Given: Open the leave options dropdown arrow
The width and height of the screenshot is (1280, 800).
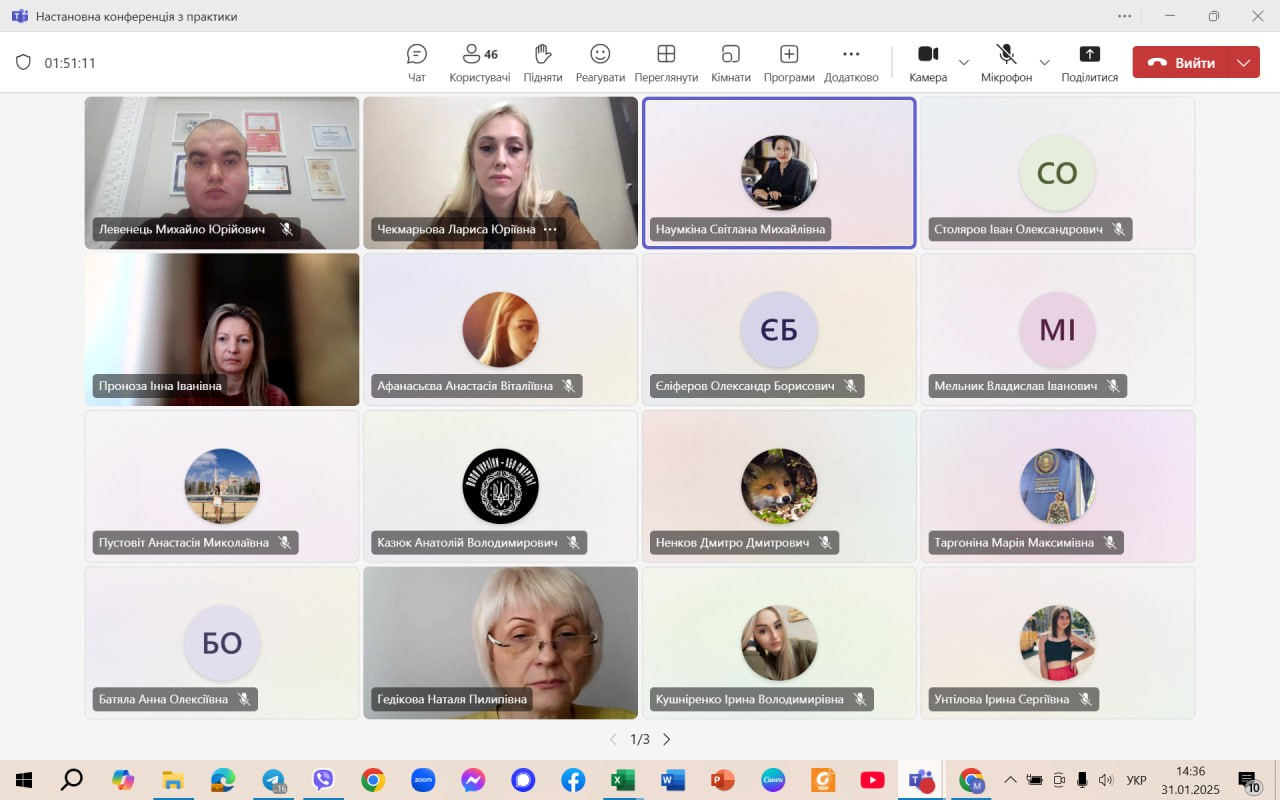Looking at the screenshot, I should click(x=1244, y=62).
